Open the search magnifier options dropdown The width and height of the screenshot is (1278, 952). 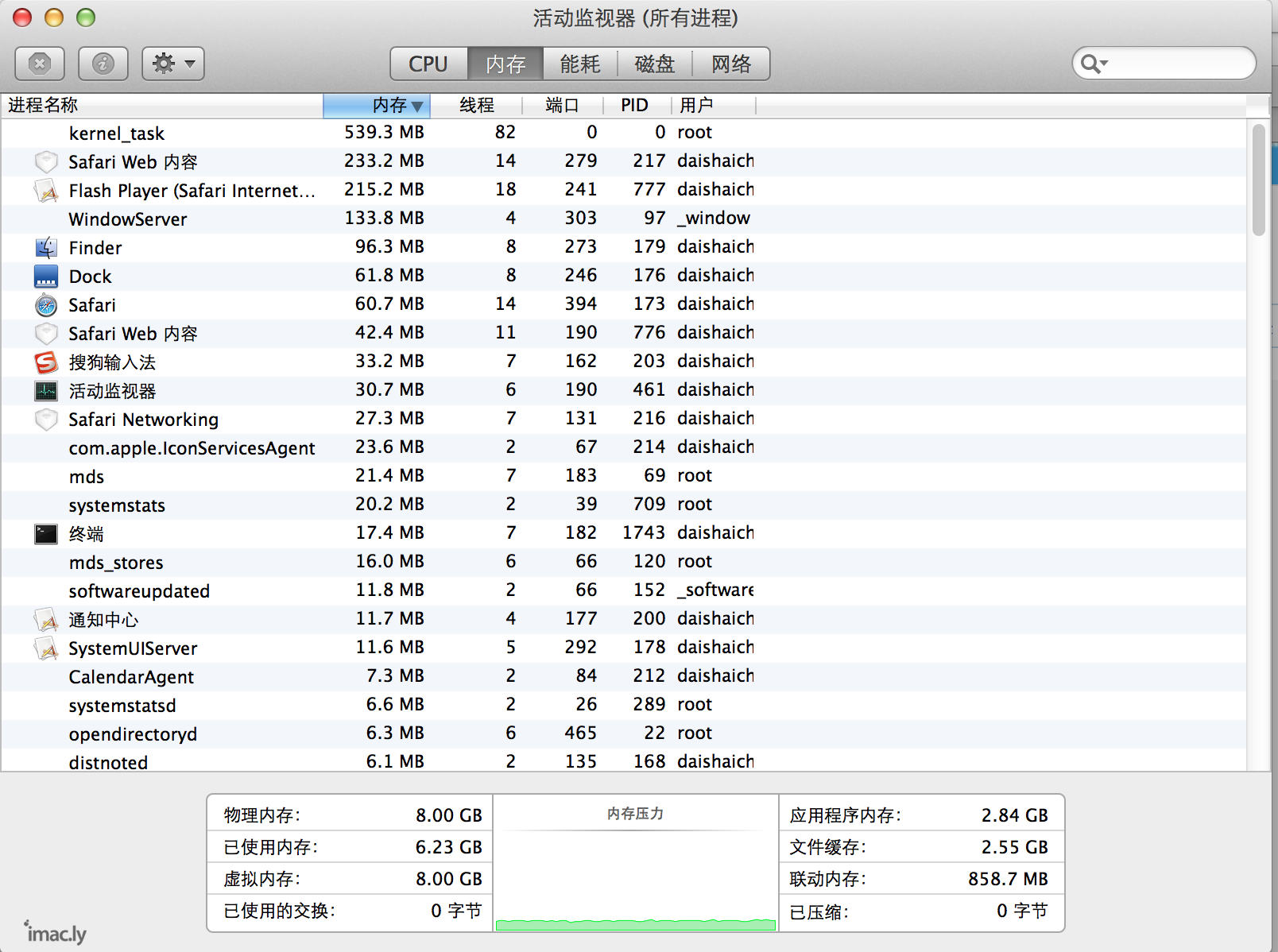(x=1094, y=64)
